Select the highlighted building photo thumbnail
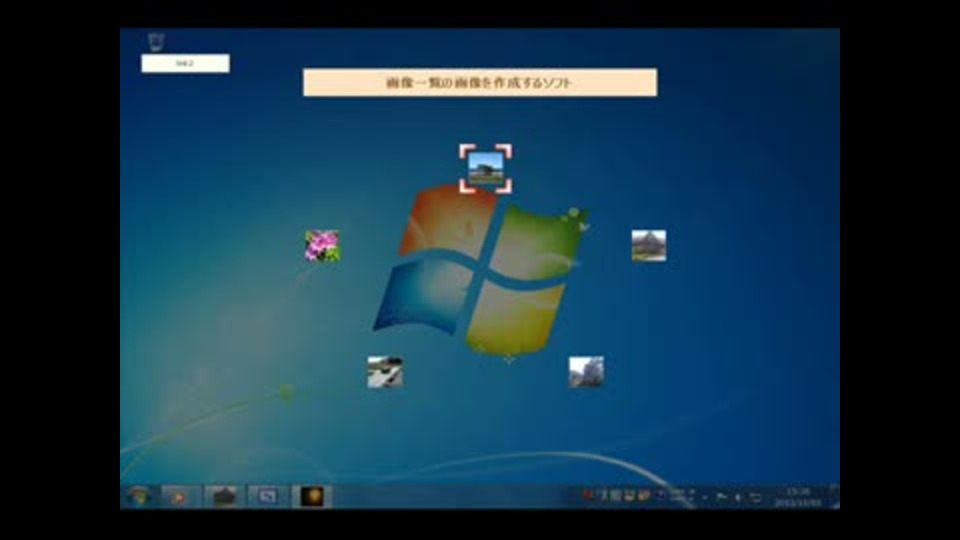 click(486, 168)
